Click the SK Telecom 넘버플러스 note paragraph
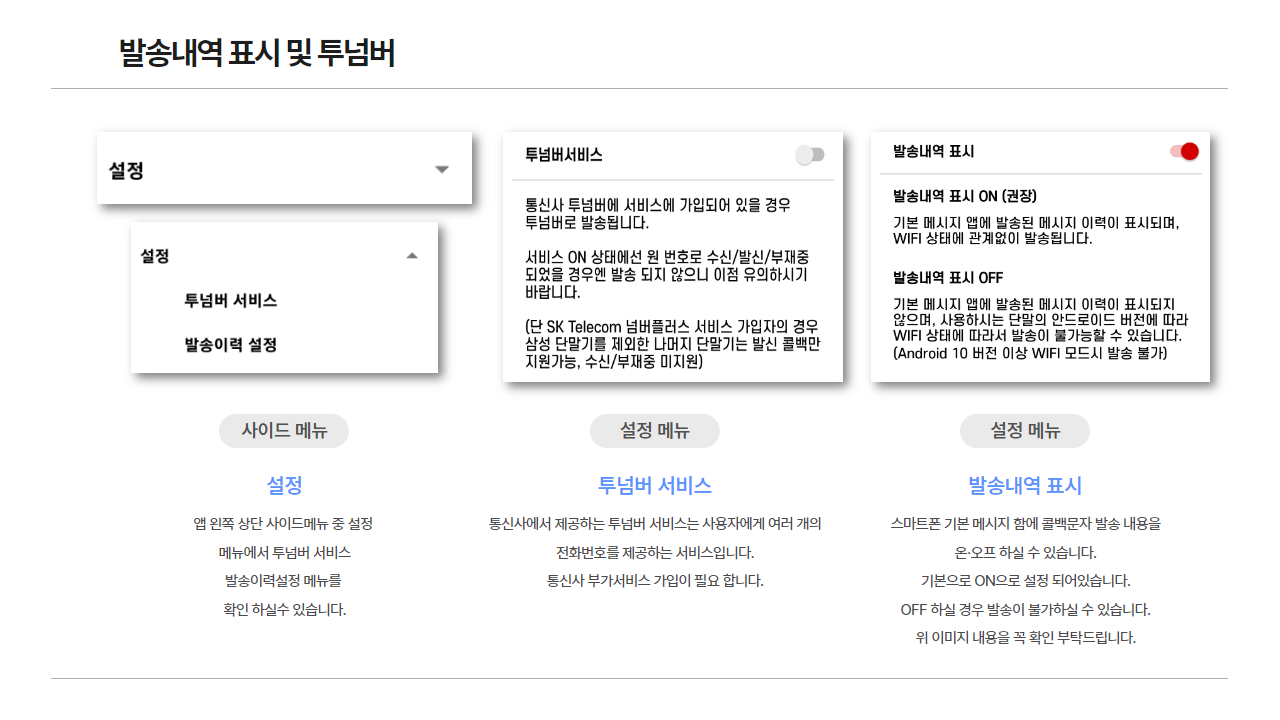The width and height of the screenshot is (1280, 720). (x=672, y=344)
